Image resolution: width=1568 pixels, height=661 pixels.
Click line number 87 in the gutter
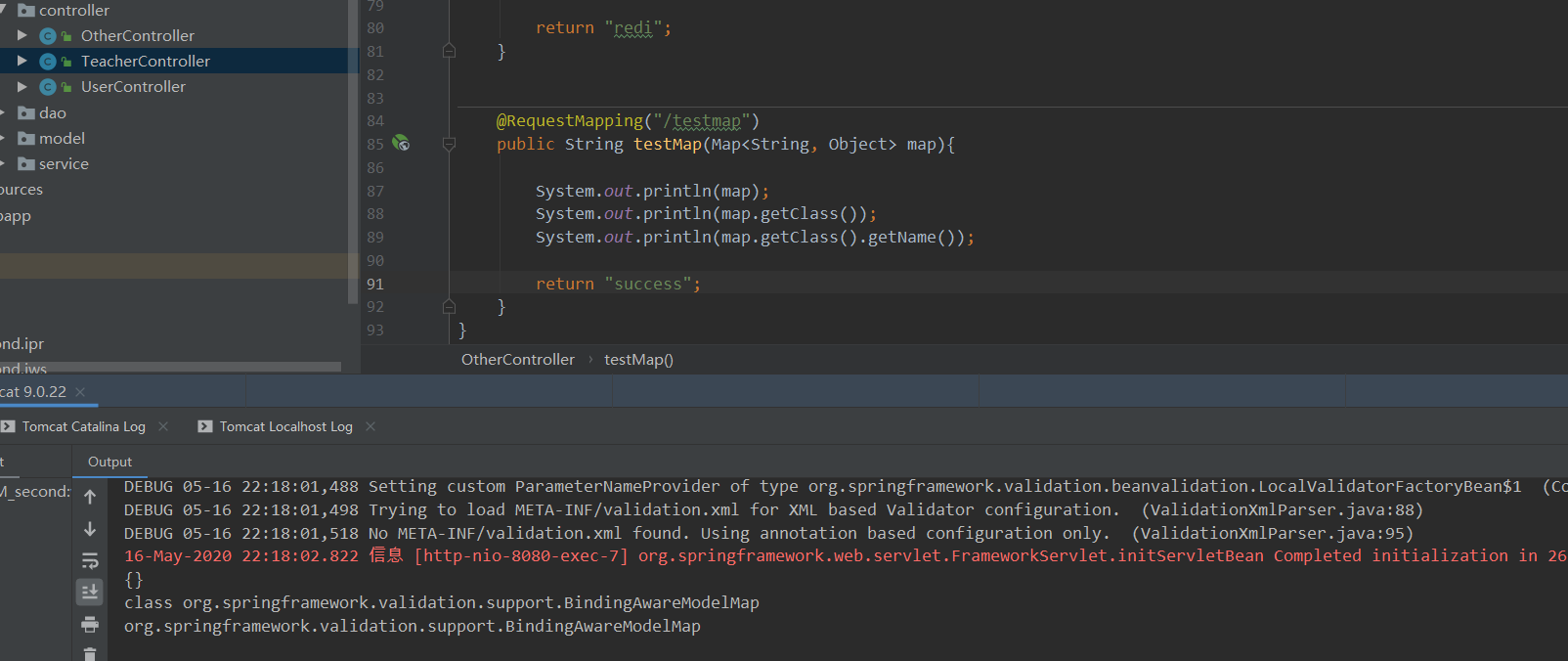tap(375, 191)
